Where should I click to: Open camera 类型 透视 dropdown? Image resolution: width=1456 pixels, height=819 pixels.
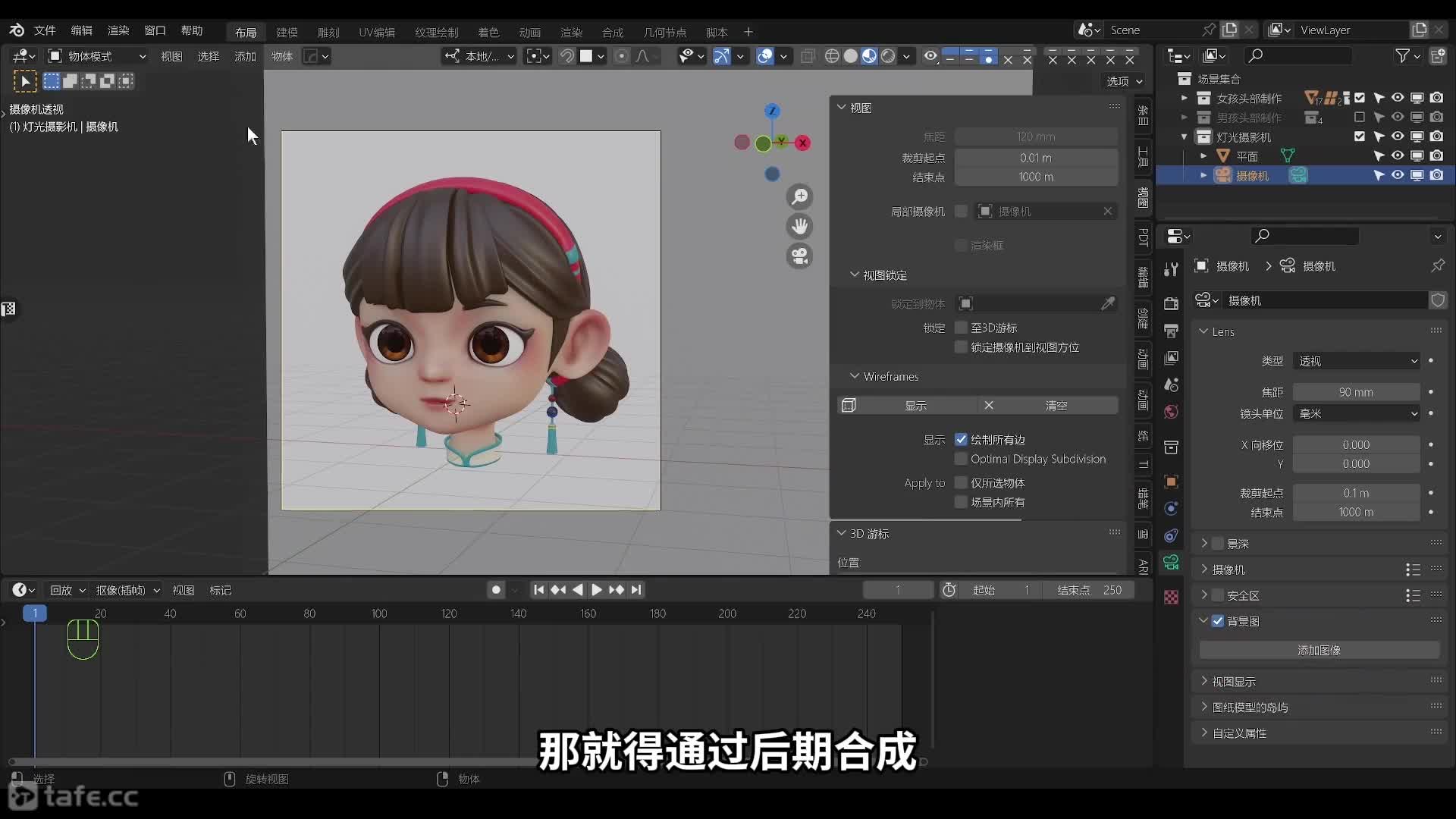1357,361
